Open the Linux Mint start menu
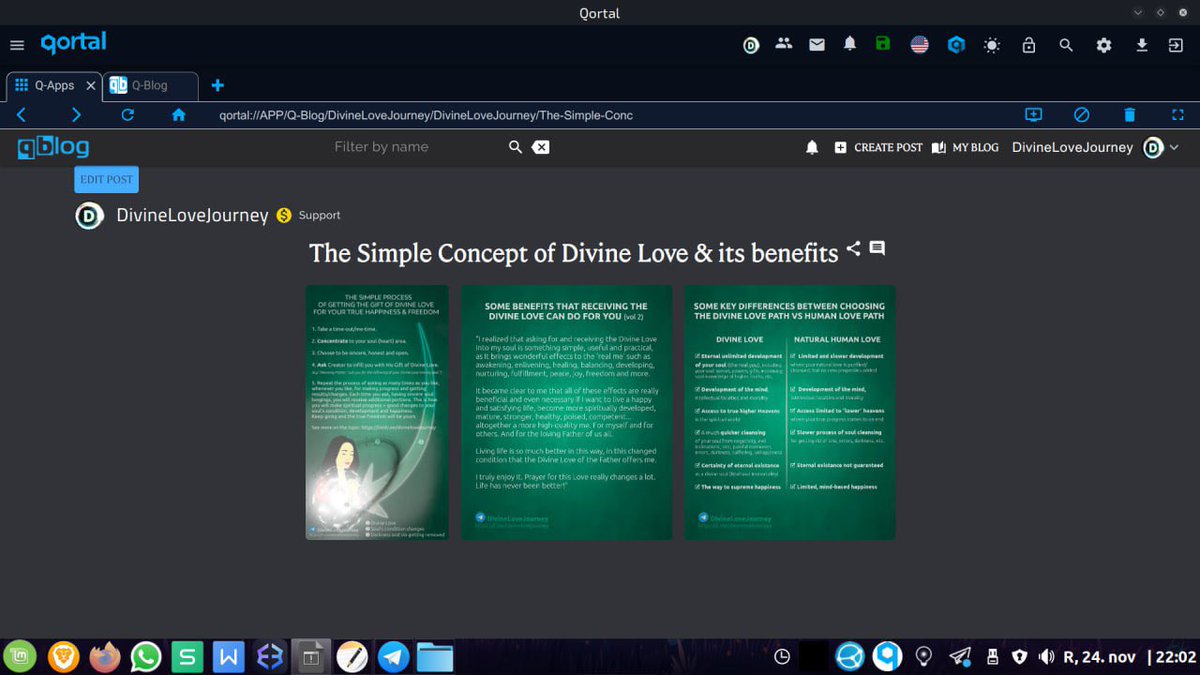This screenshot has width=1200, height=675. click(21, 656)
